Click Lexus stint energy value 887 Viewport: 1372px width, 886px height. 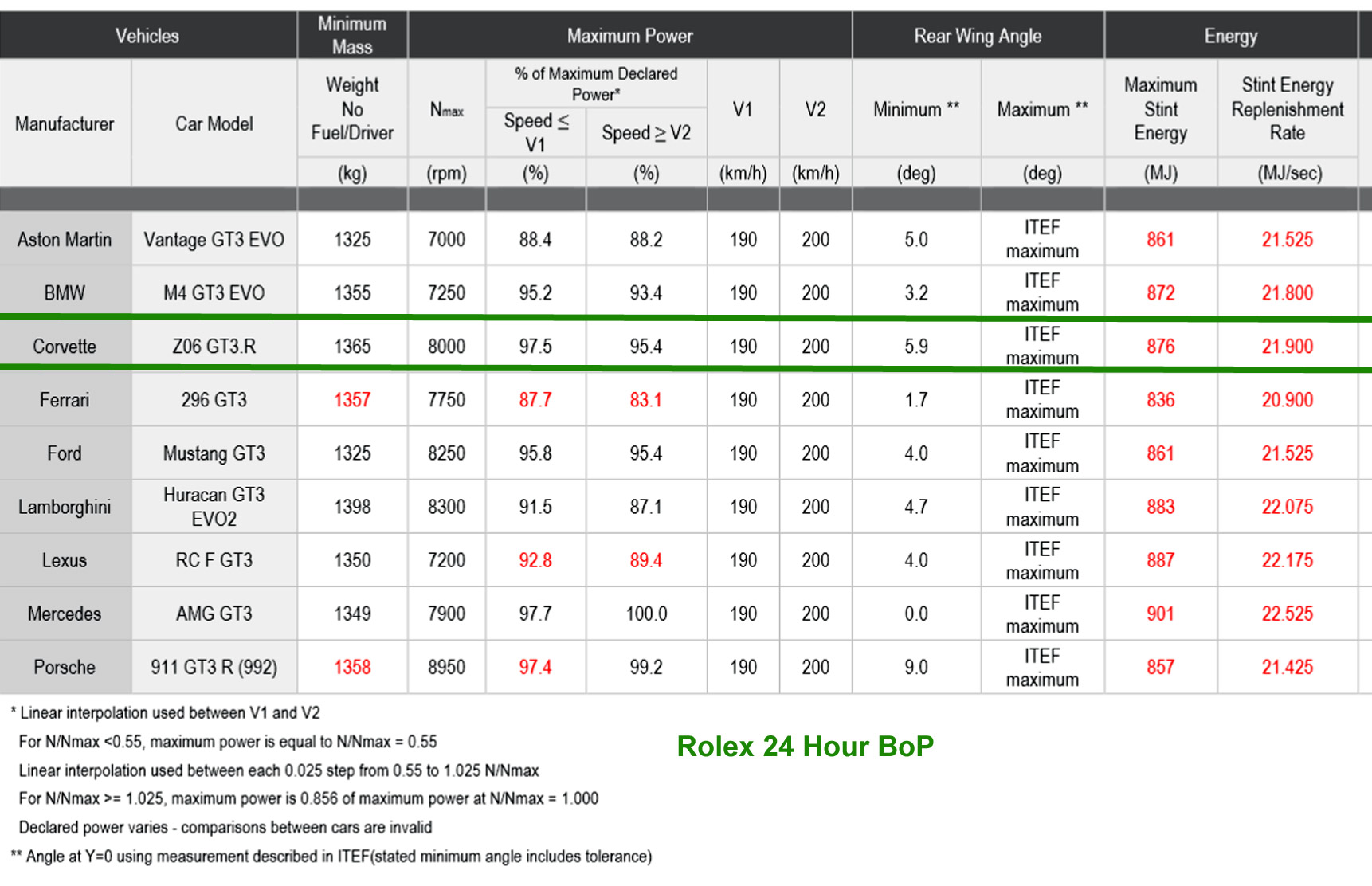(1160, 560)
